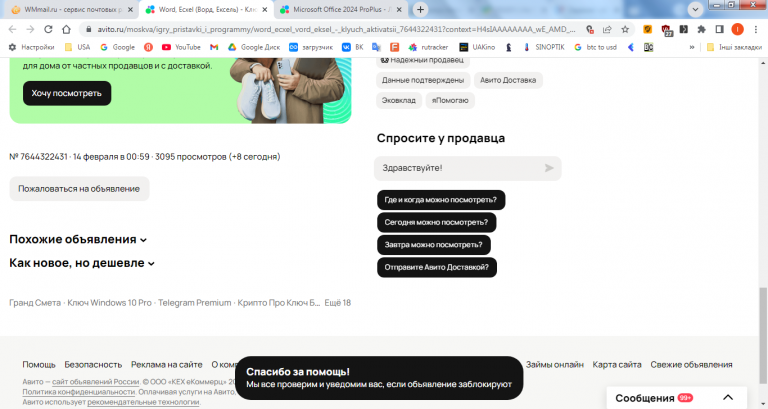Open the Google Диск bookmark
The height and width of the screenshot is (409, 768).
click(x=254, y=47)
